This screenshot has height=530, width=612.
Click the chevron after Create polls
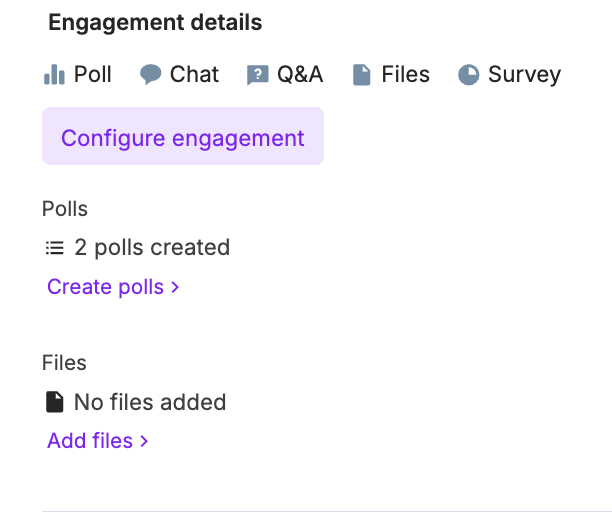(175, 287)
